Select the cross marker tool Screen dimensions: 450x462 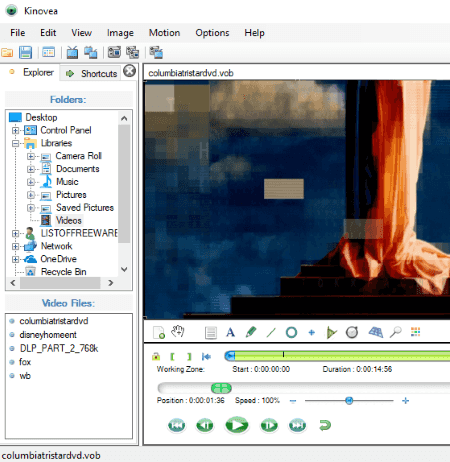[312, 332]
